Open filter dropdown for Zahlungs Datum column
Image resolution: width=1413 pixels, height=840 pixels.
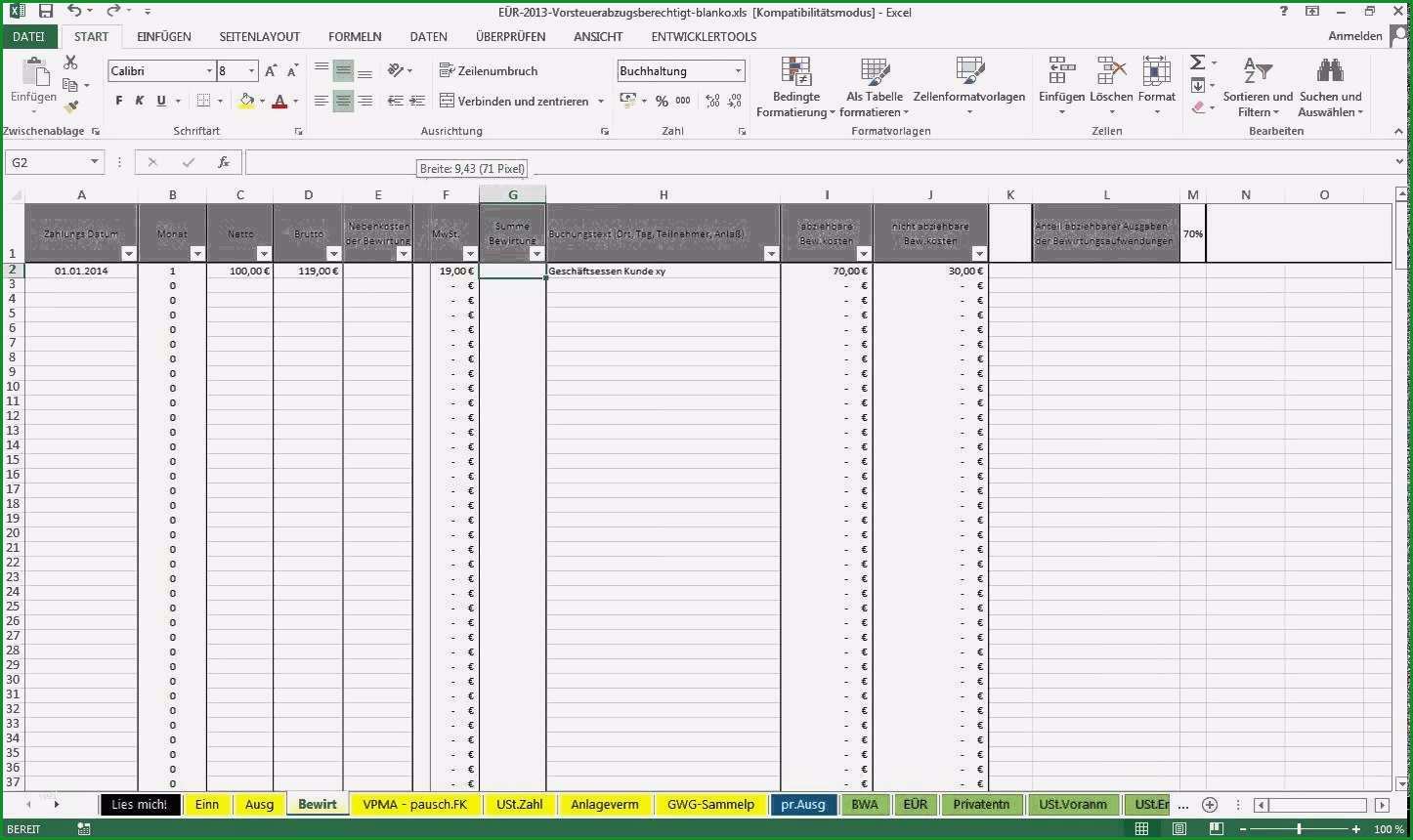[x=128, y=254]
